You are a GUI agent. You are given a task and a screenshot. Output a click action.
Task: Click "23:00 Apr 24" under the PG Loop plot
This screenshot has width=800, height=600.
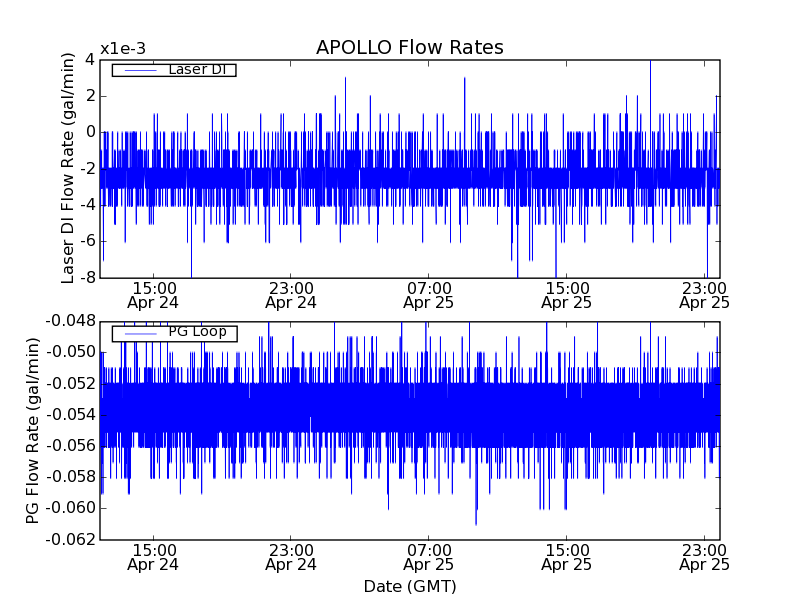pos(291,558)
